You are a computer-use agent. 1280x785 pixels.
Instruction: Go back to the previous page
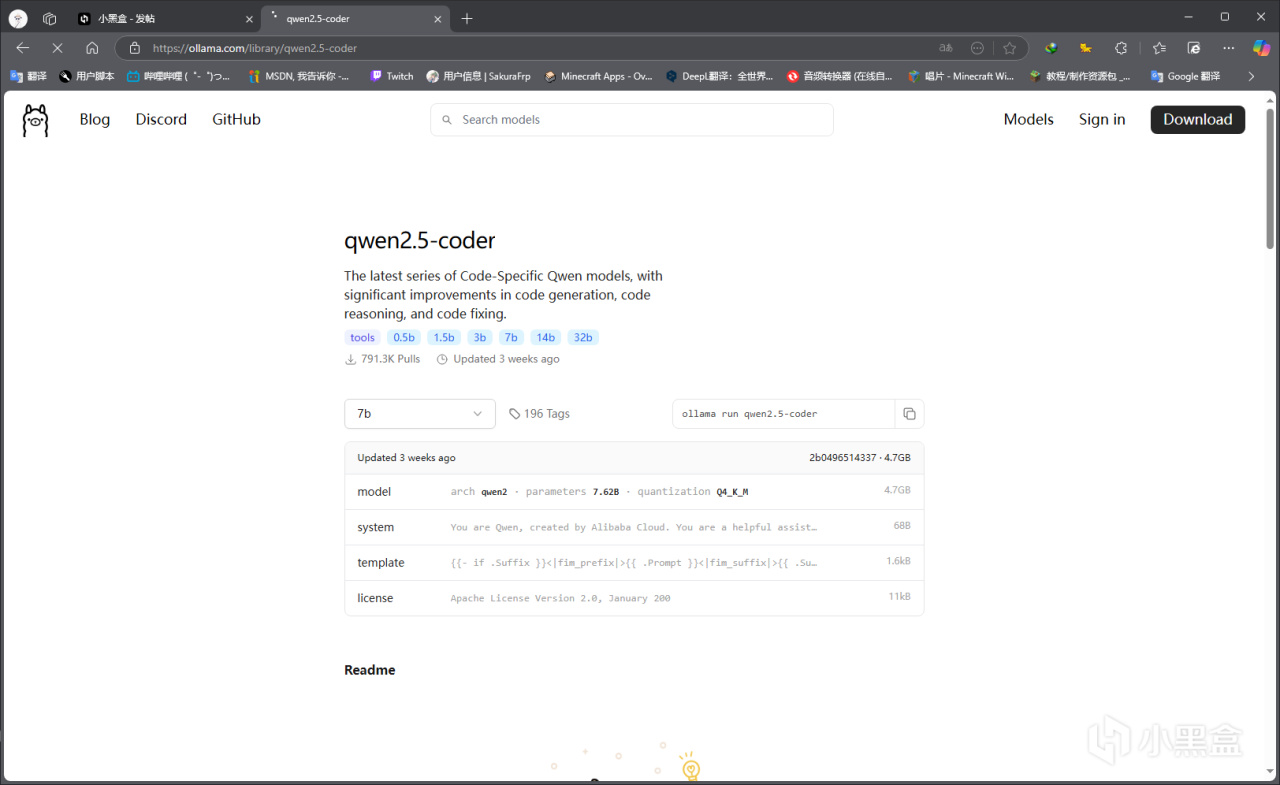[x=23, y=48]
